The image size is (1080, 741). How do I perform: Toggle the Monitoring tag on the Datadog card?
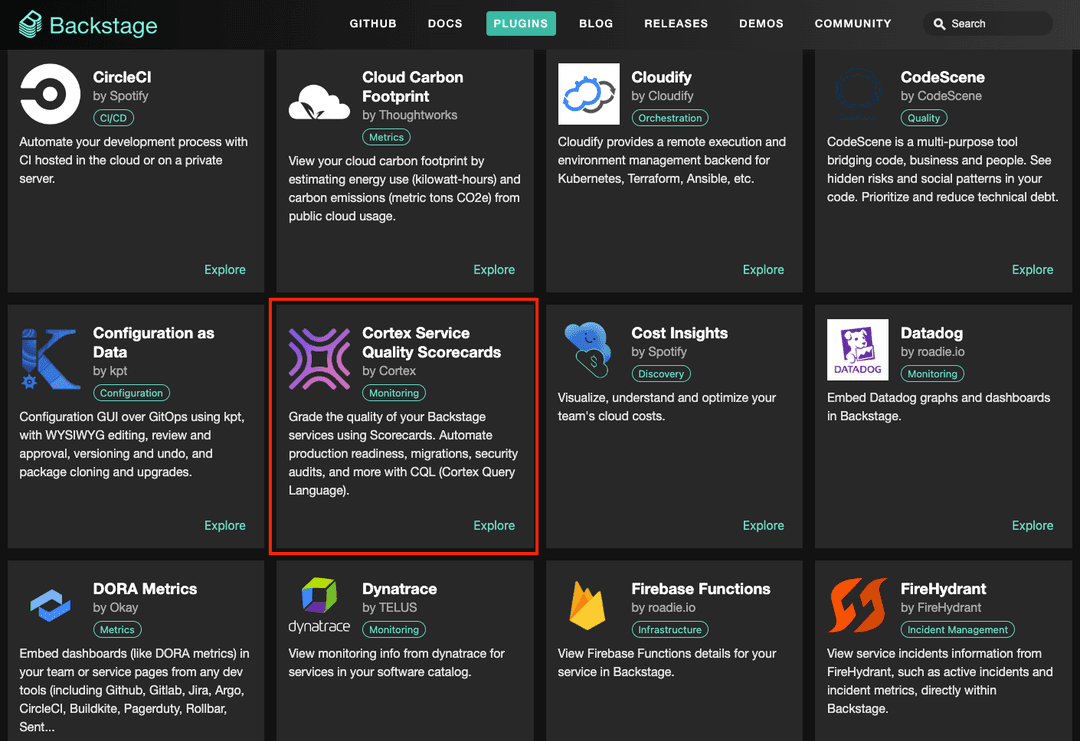(932, 373)
